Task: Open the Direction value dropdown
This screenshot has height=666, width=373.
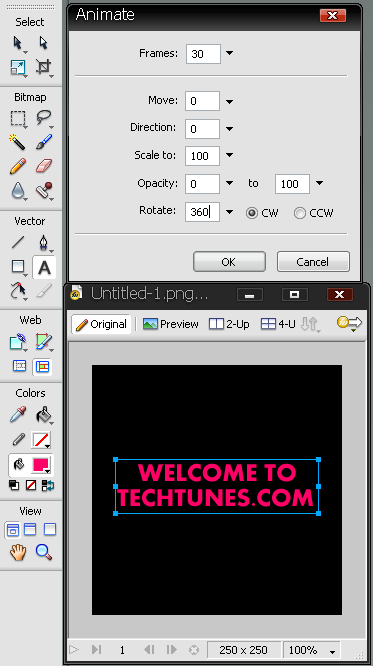Action: [x=229, y=129]
